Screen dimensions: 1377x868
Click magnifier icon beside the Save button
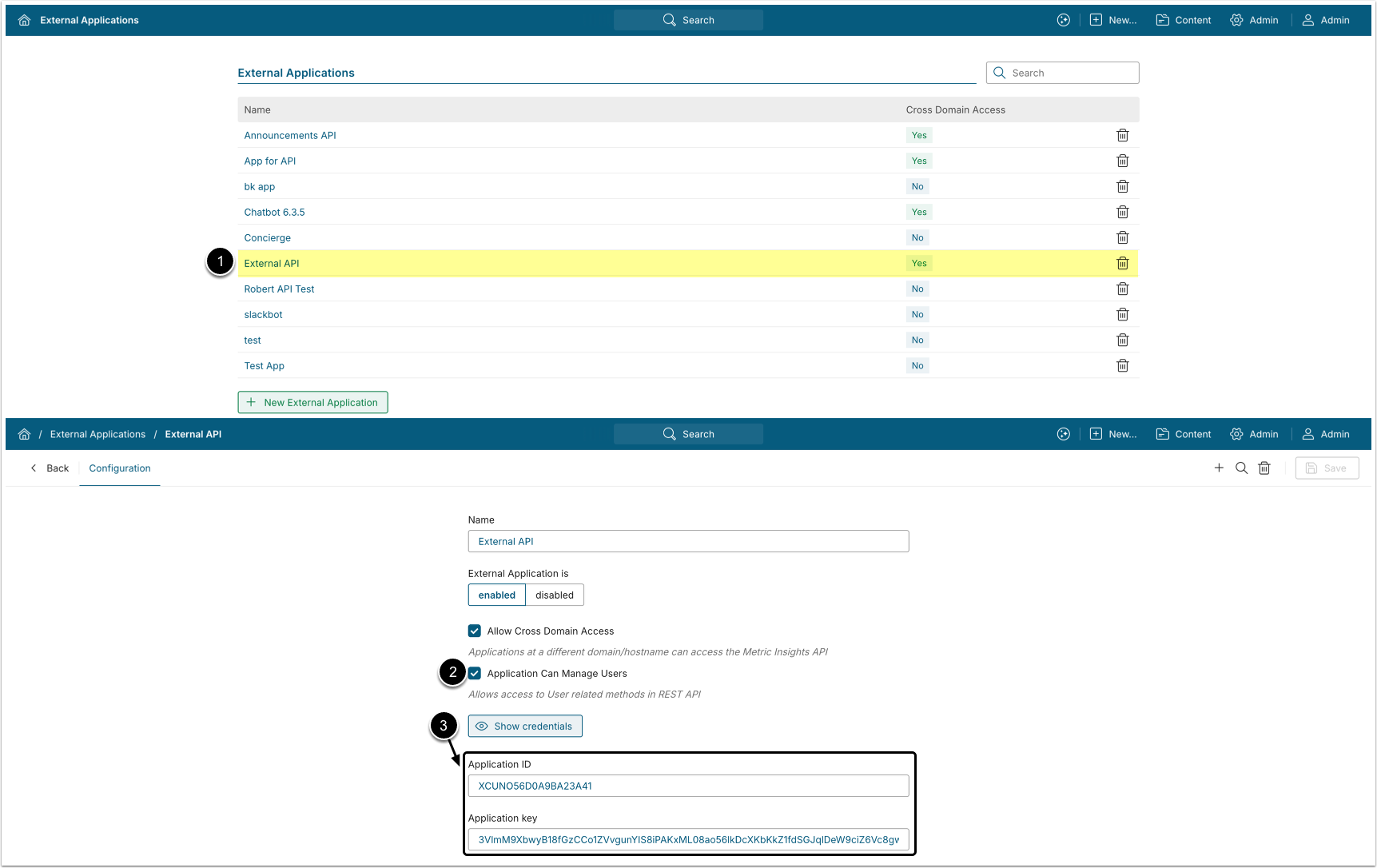click(x=1241, y=468)
